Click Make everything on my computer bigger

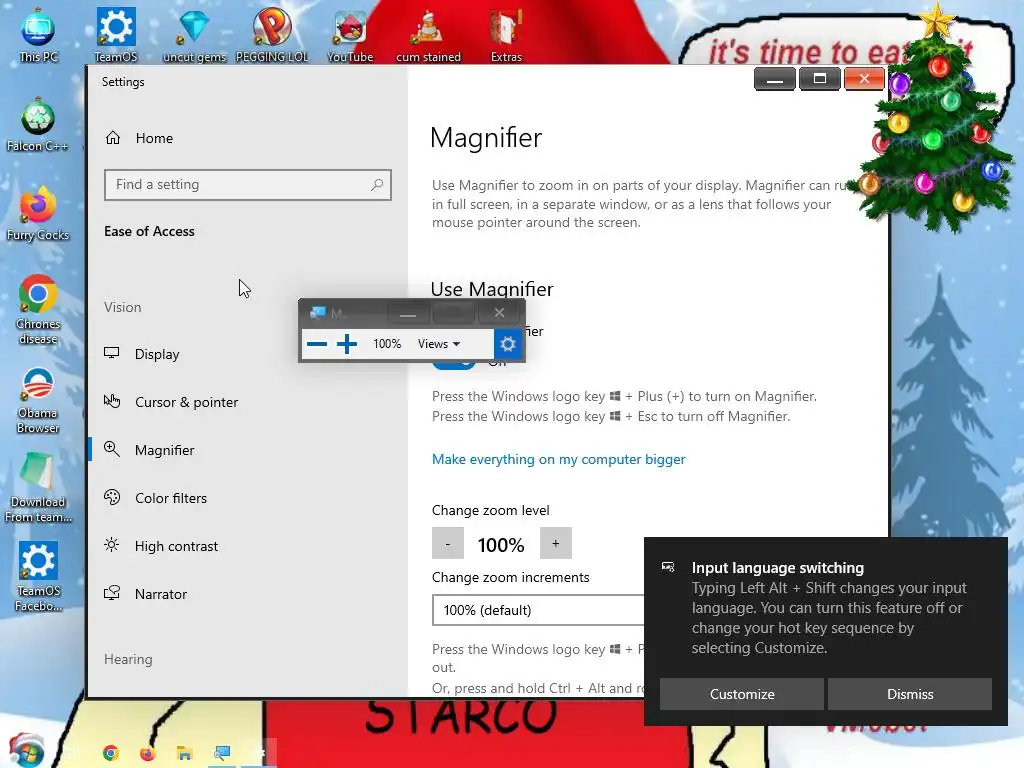coord(558,459)
